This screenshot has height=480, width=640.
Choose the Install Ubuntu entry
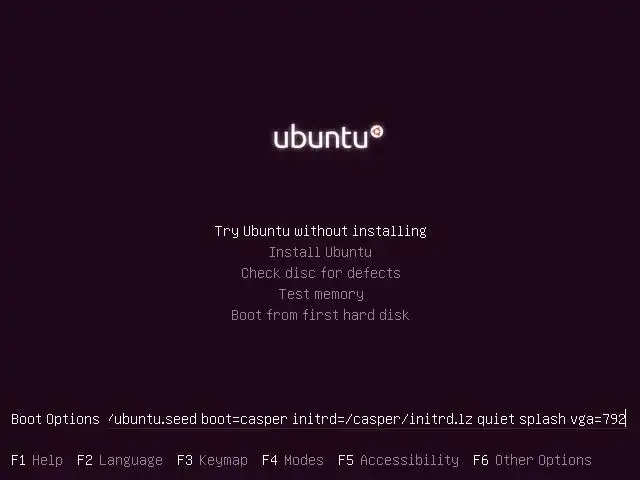pos(320,252)
